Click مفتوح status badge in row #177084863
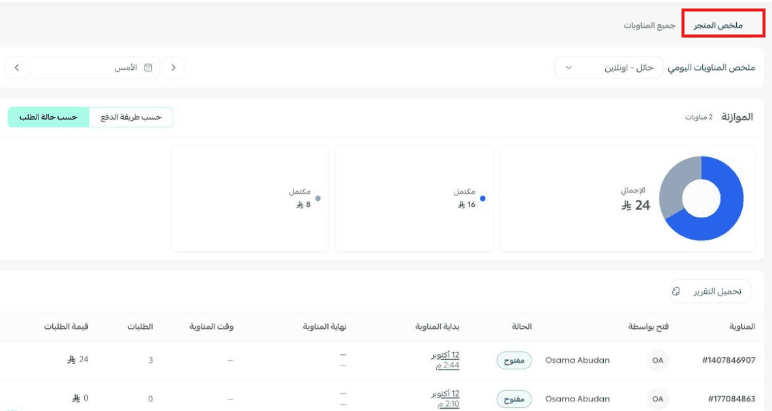This screenshot has height=411, width=772. [x=514, y=399]
